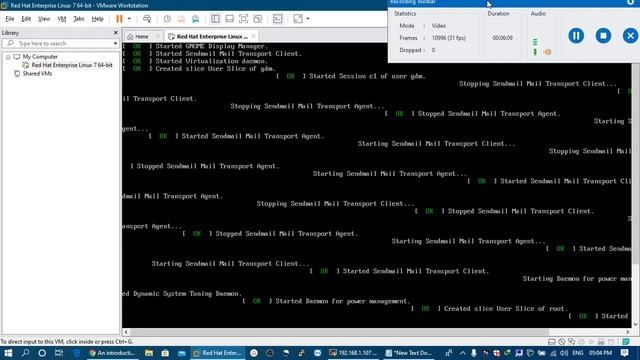The height and width of the screenshot is (360, 640).
Task: Open recording toolbar settings gear
Action: tap(631, 2)
